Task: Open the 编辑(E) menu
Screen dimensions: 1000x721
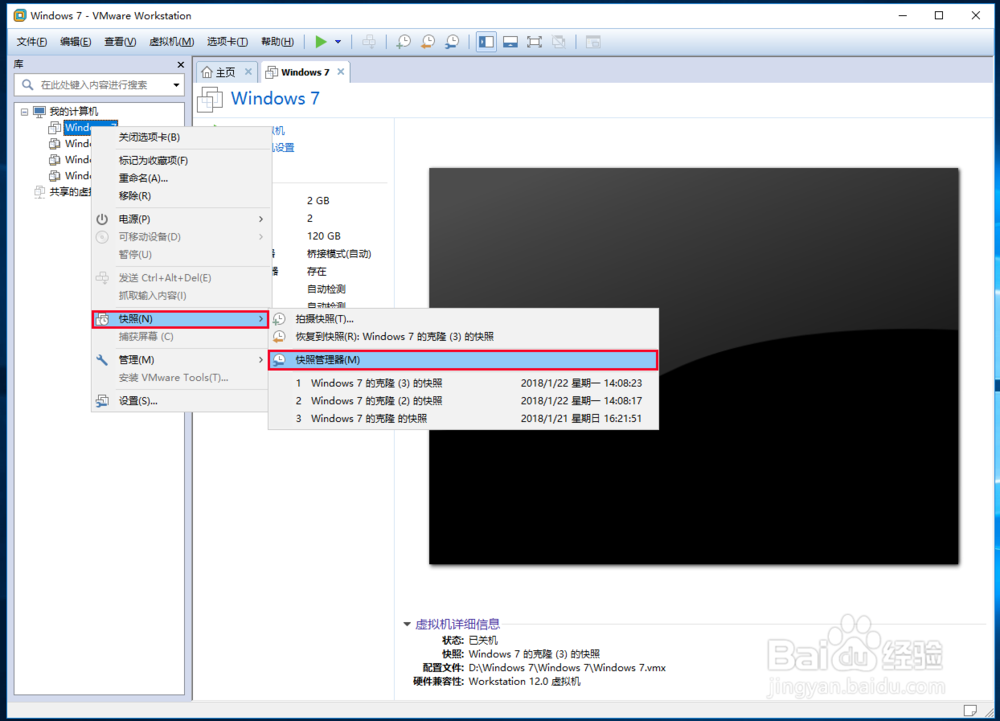Action: coord(75,42)
